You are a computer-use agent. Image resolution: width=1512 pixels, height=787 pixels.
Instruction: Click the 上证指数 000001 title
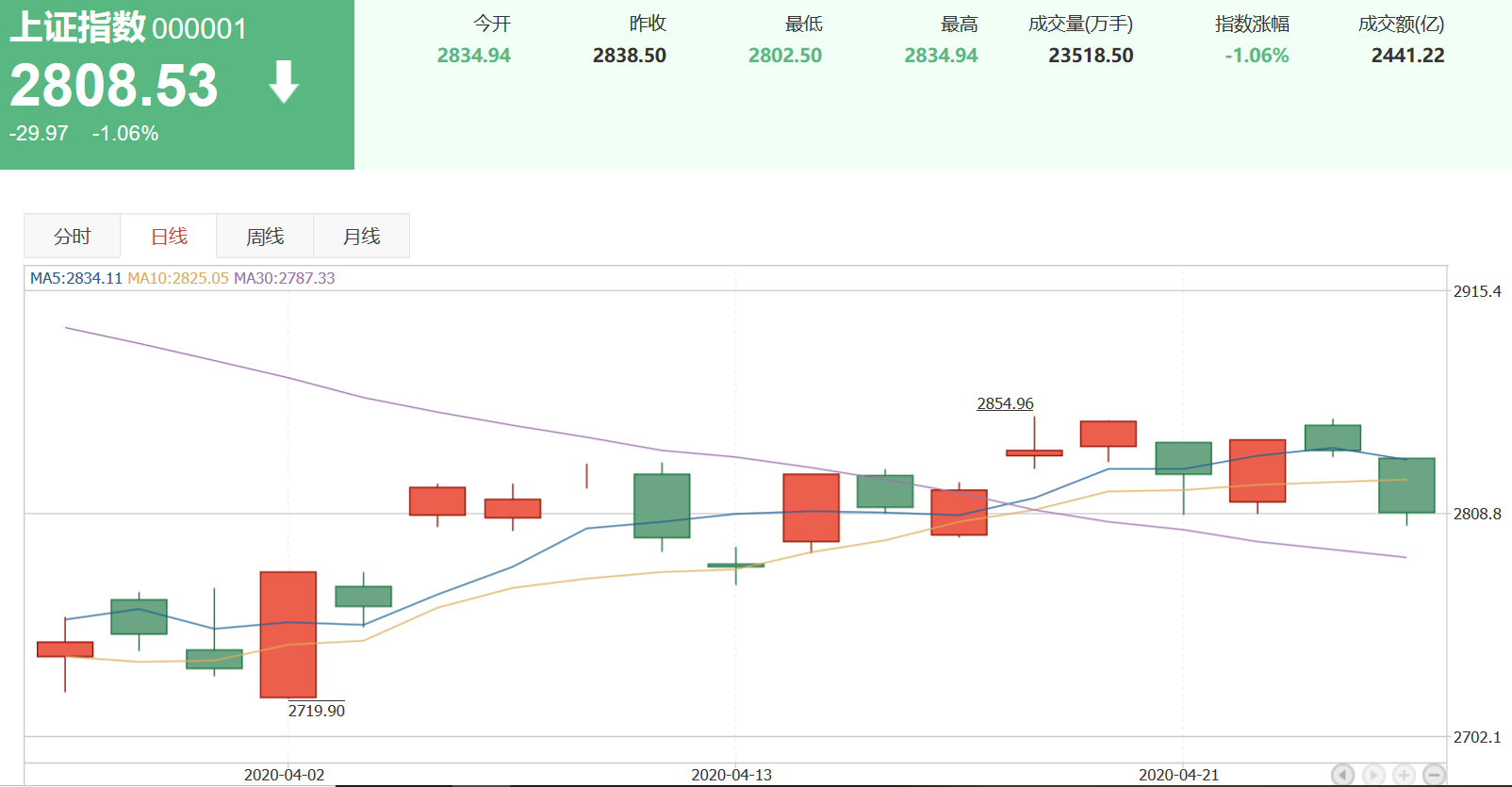click(128, 28)
